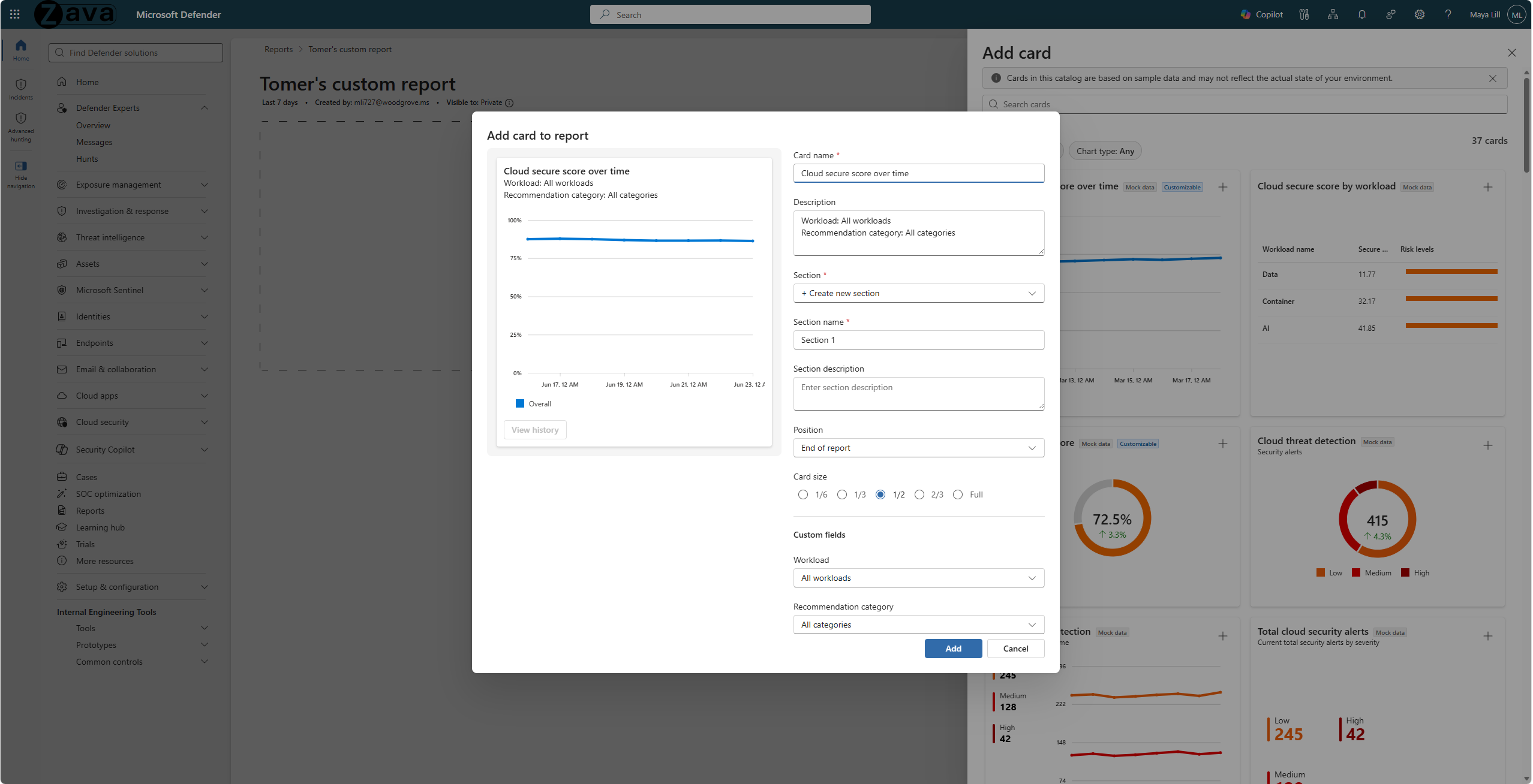
Task: Add the Cloud secure score by workload card
Action: [x=1488, y=187]
